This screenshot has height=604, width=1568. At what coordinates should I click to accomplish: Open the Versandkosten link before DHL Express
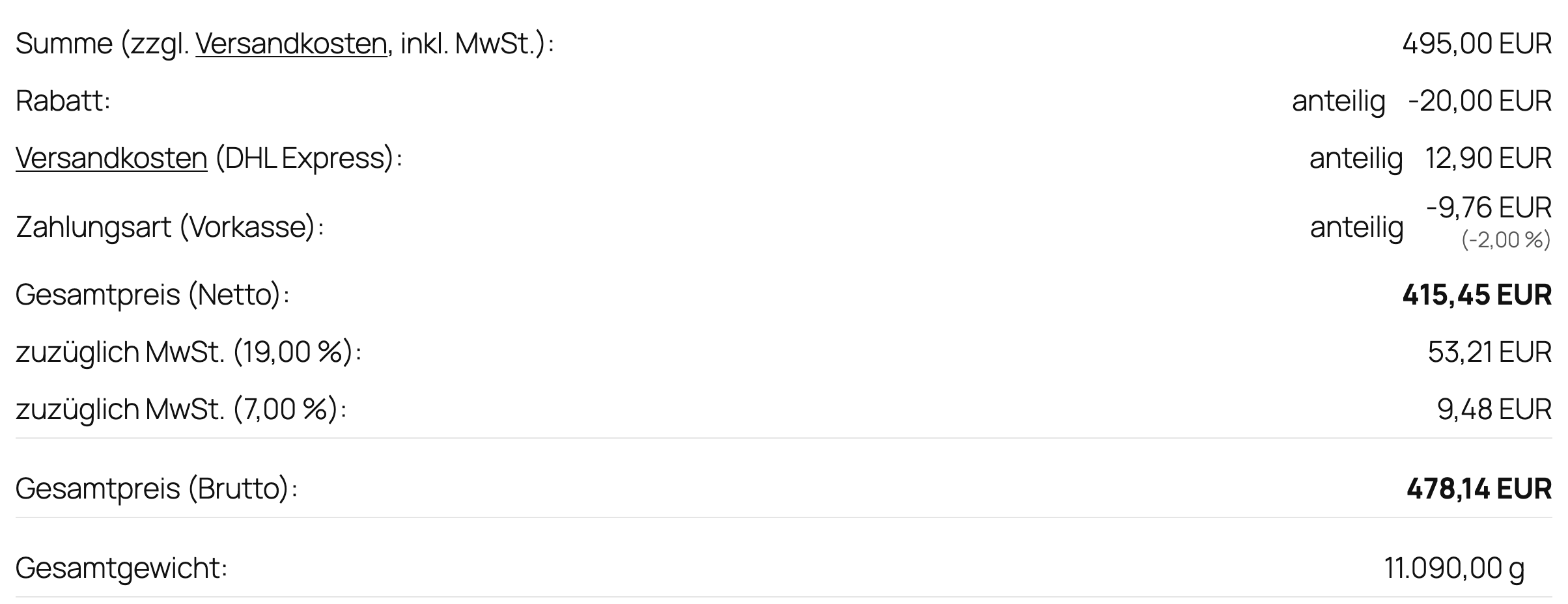[x=111, y=158]
